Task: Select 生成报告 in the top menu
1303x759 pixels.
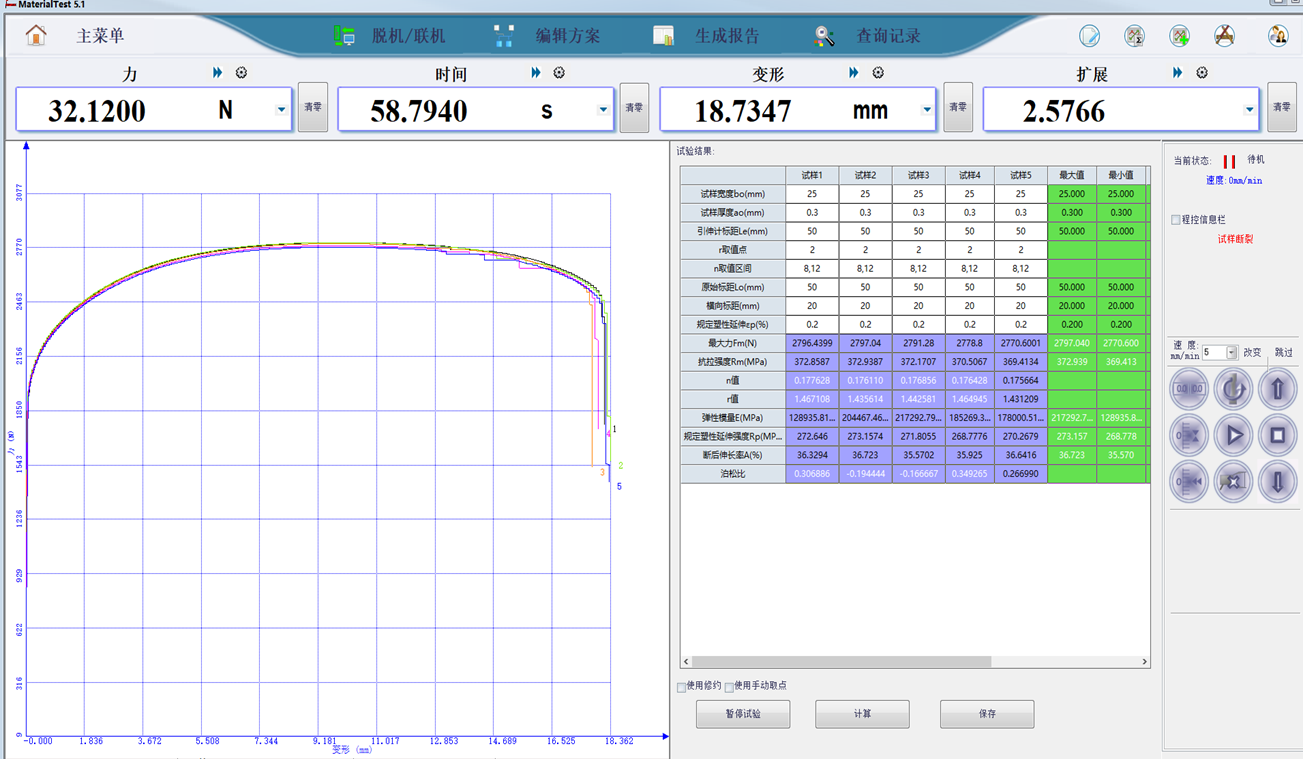Action: tap(726, 36)
